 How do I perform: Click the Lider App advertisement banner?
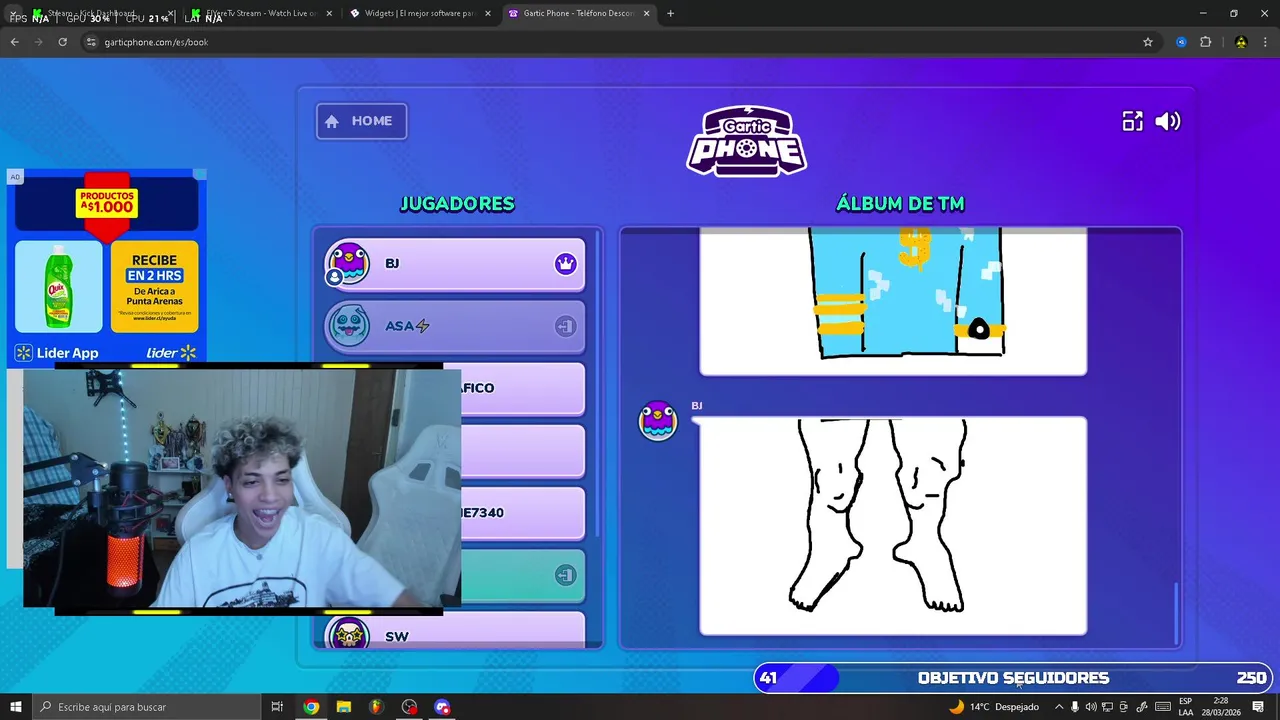106,266
